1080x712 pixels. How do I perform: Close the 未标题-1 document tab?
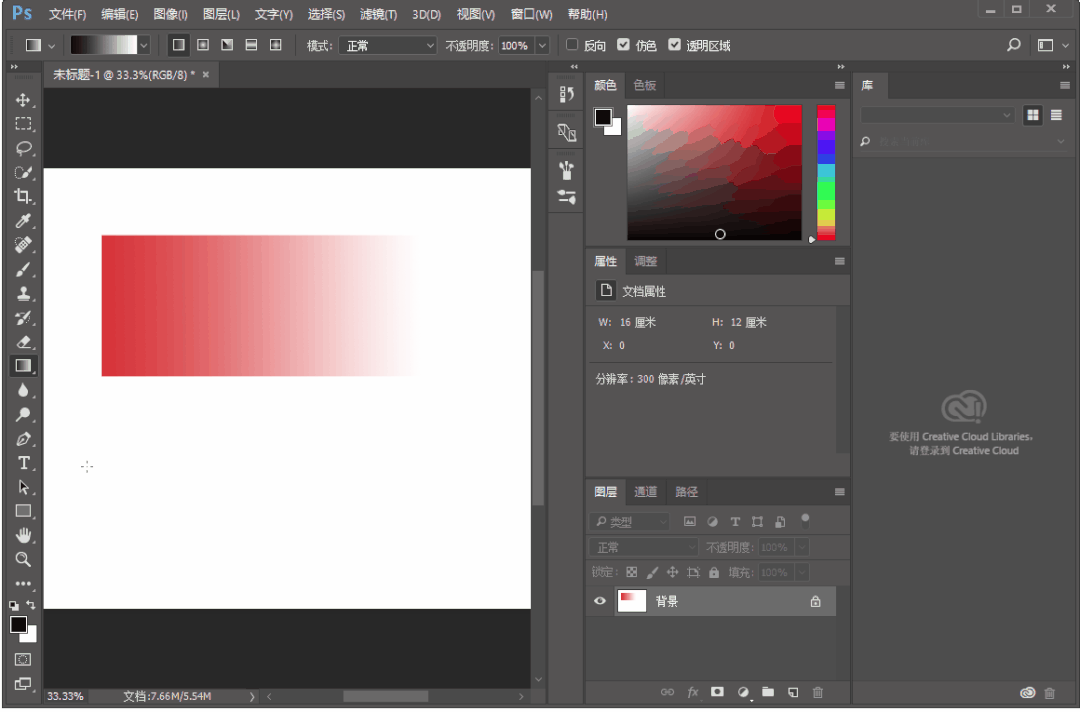click(x=205, y=74)
